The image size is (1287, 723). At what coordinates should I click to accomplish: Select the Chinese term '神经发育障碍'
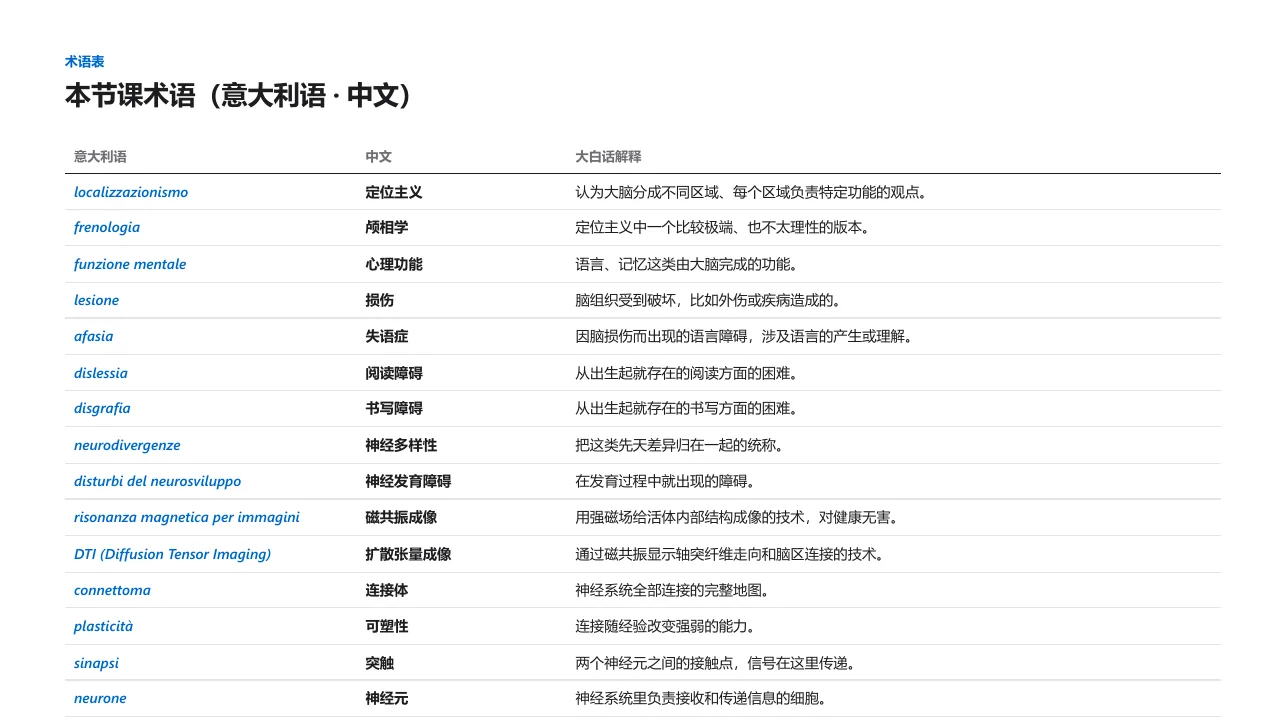click(408, 481)
